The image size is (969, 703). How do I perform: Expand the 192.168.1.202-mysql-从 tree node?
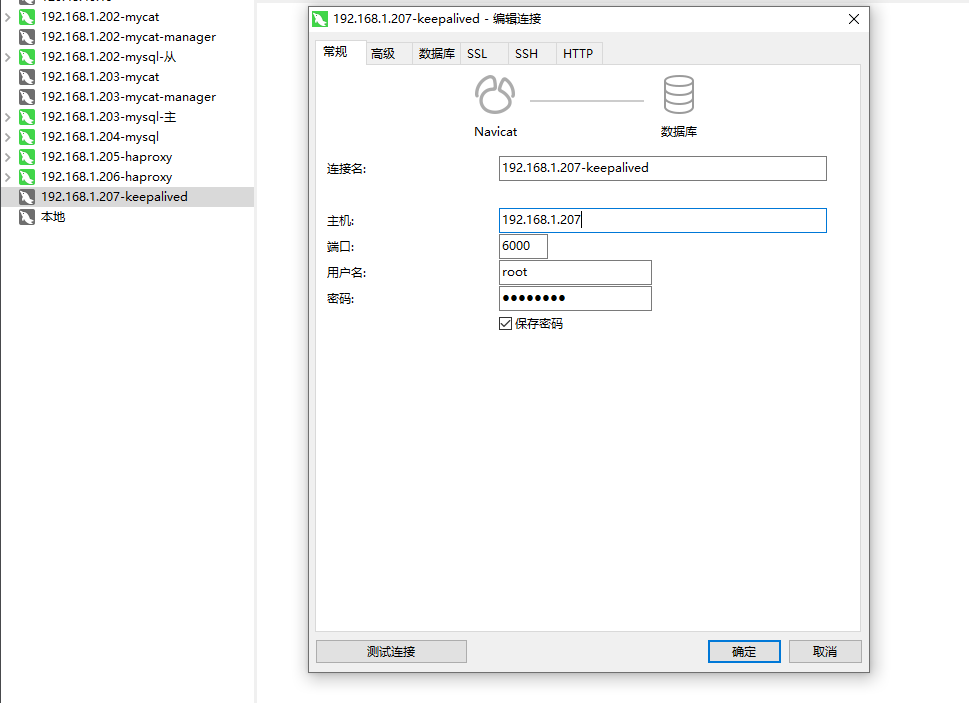[x=8, y=57]
